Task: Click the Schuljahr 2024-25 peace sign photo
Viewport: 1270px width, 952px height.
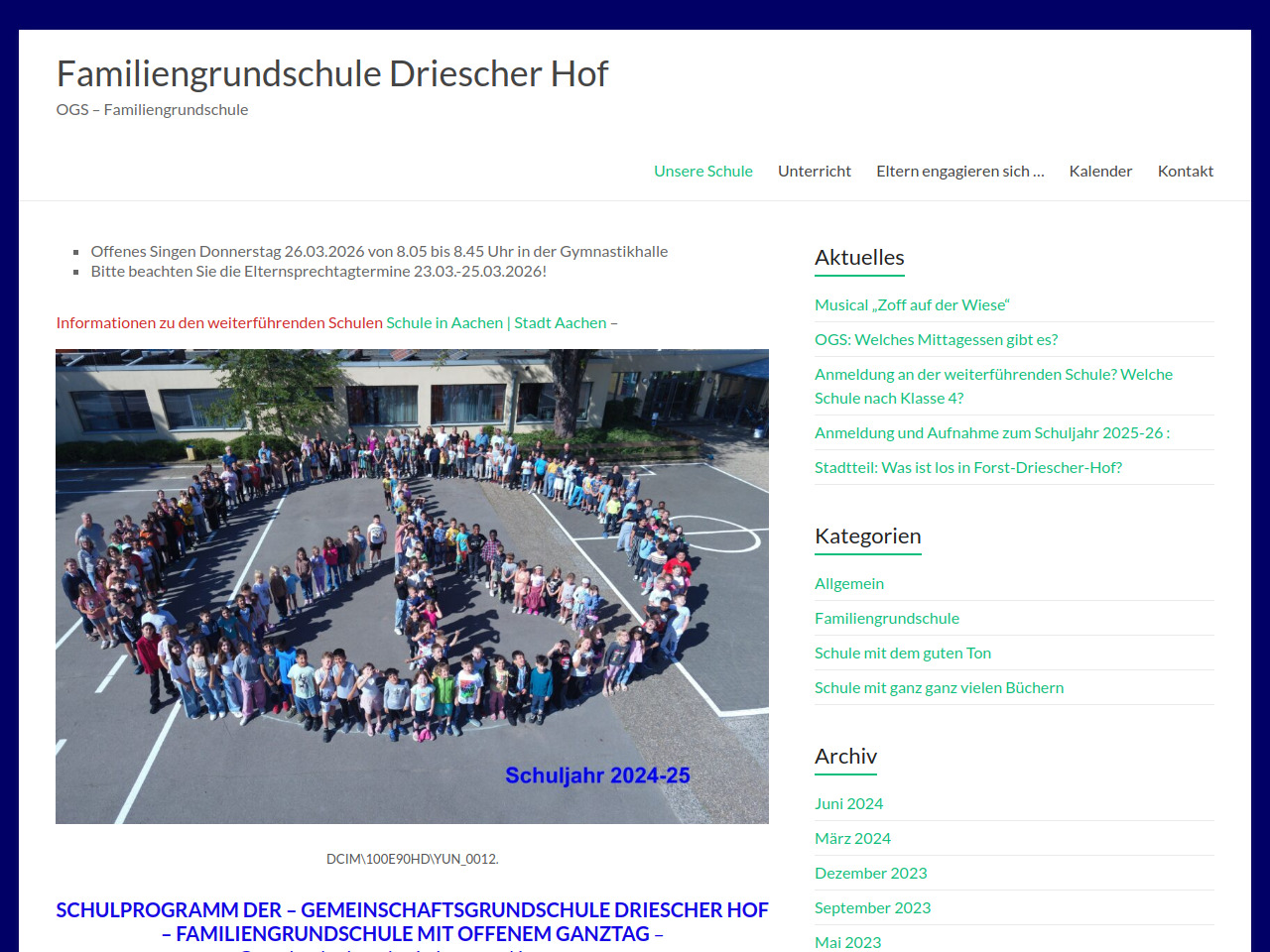Action: 412,585
